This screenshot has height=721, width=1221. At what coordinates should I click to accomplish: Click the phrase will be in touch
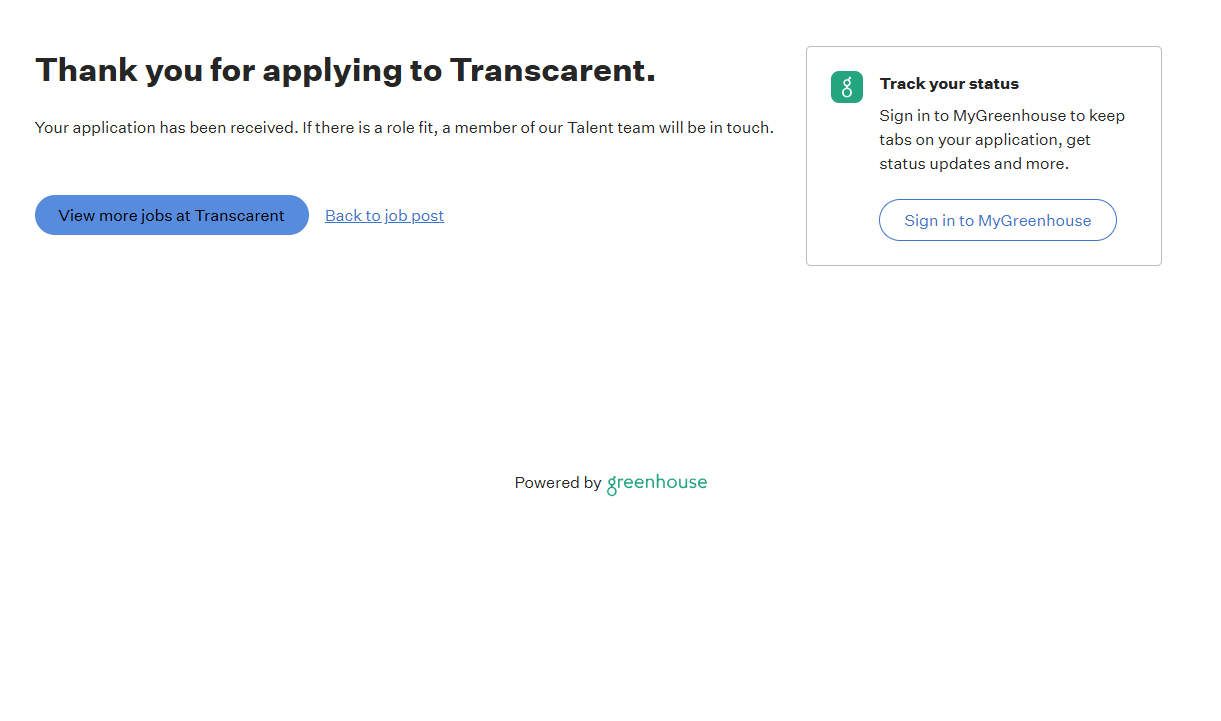[x=715, y=128]
